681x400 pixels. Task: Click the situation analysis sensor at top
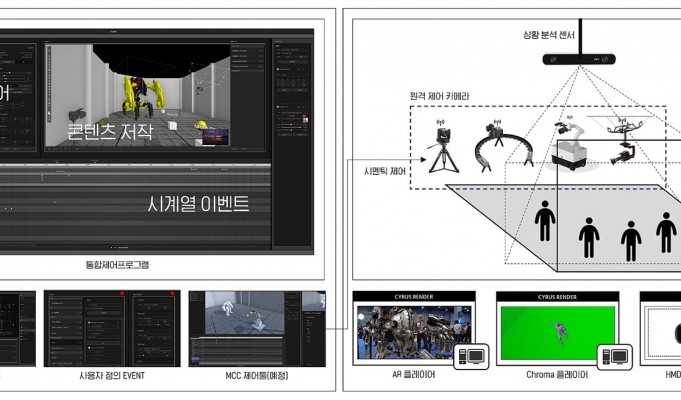[x=581, y=59]
